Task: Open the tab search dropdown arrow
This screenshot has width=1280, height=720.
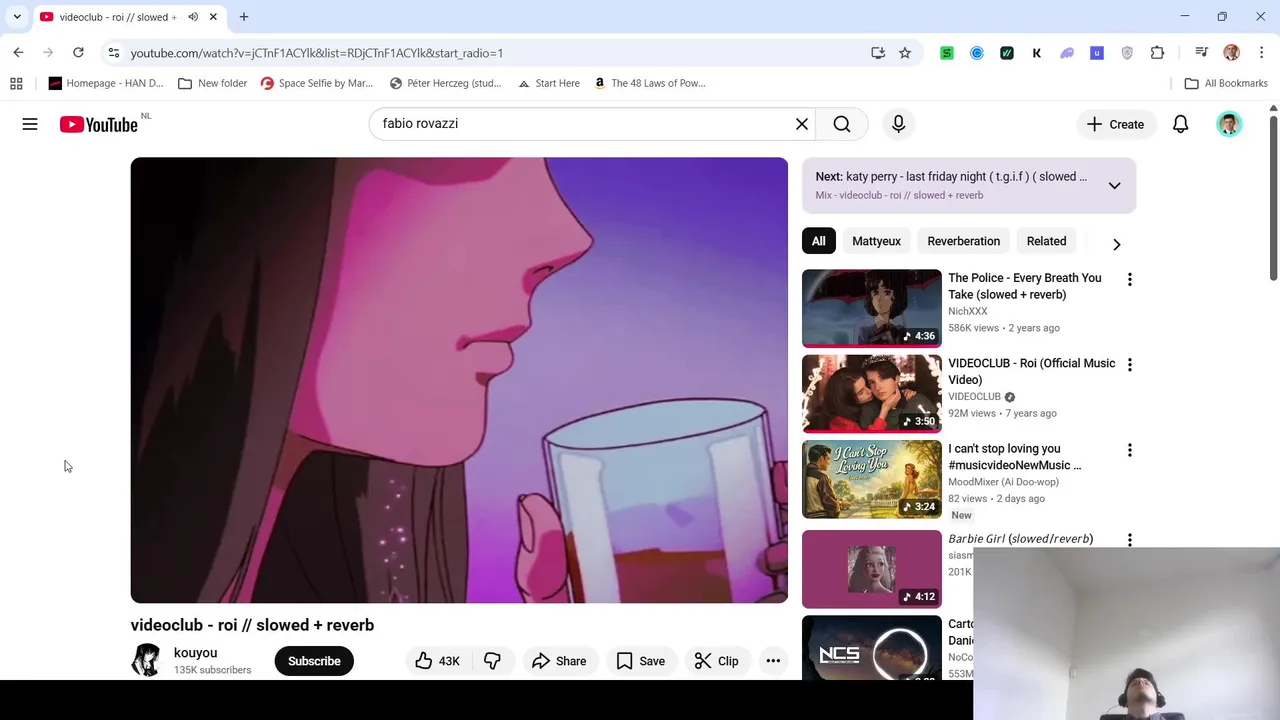Action: 17,17
